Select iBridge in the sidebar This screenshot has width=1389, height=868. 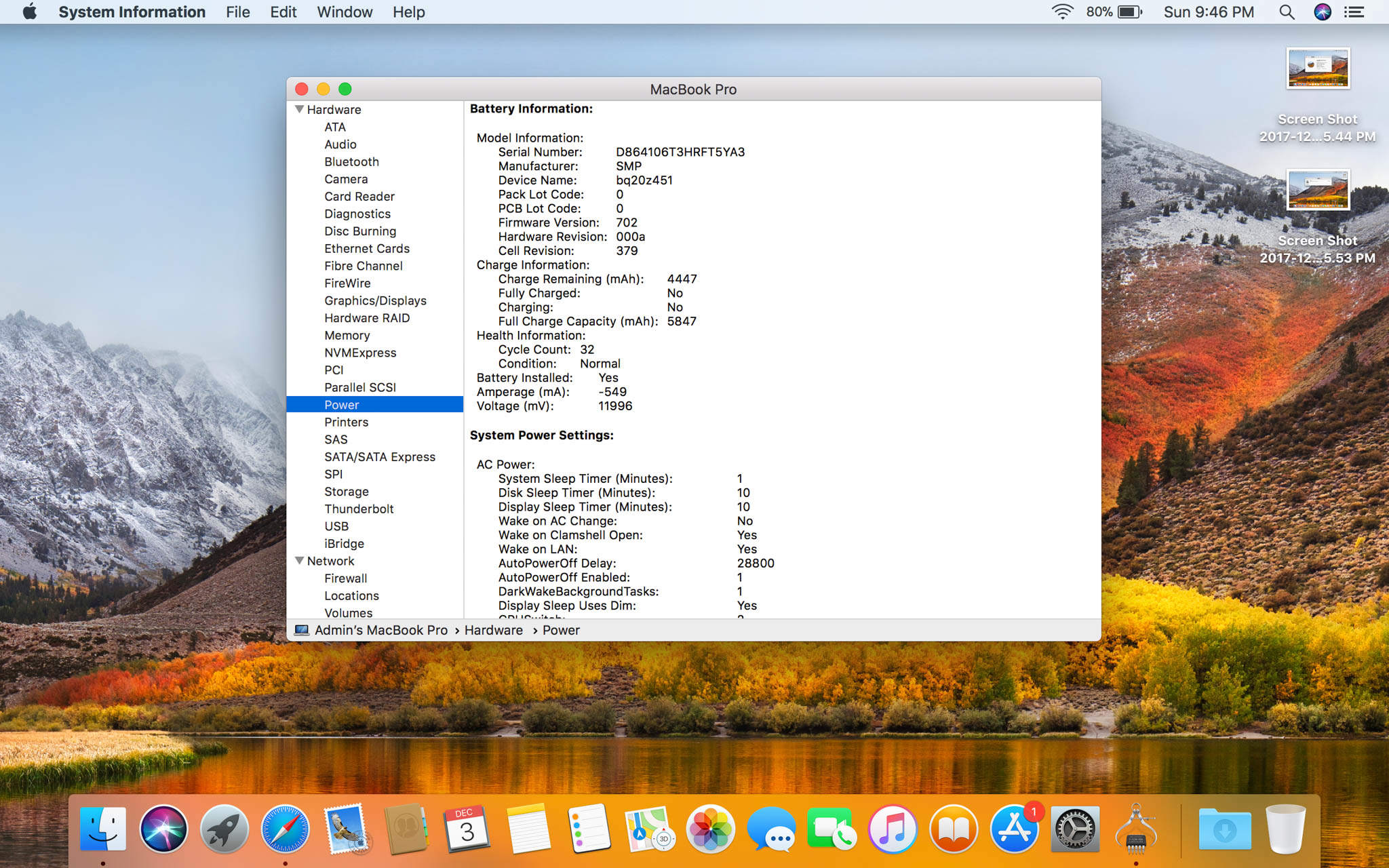pyautogui.click(x=344, y=544)
